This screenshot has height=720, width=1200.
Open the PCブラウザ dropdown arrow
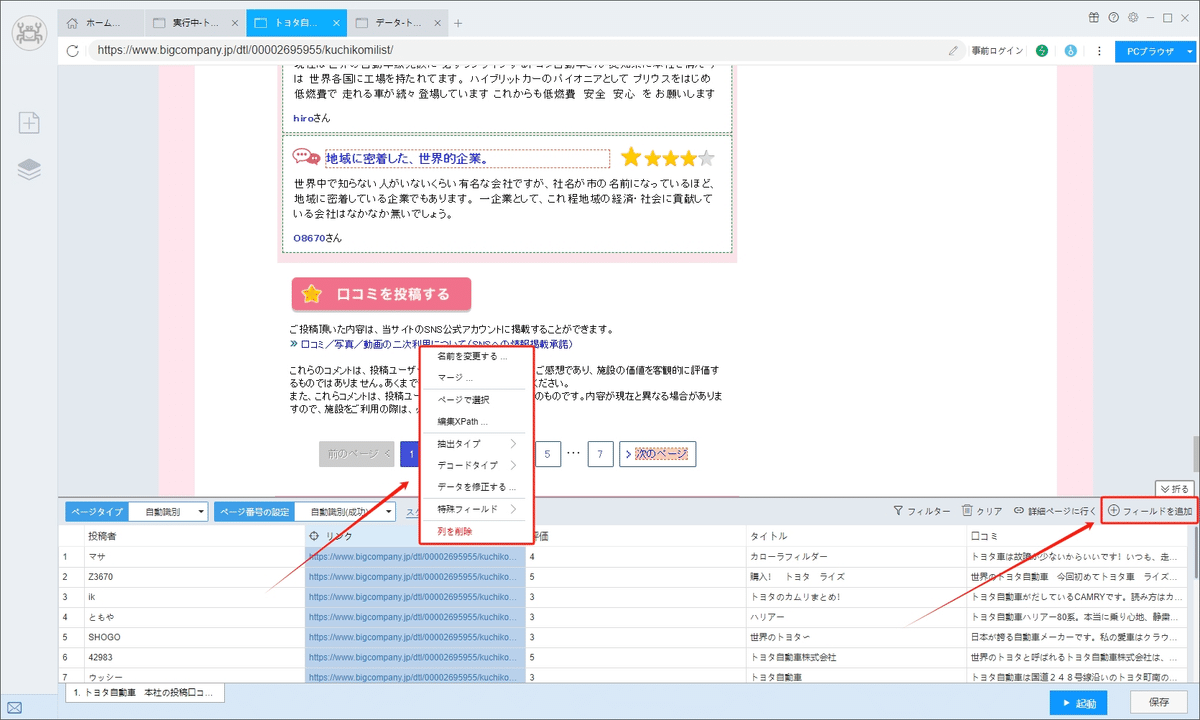coord(1190,50)
